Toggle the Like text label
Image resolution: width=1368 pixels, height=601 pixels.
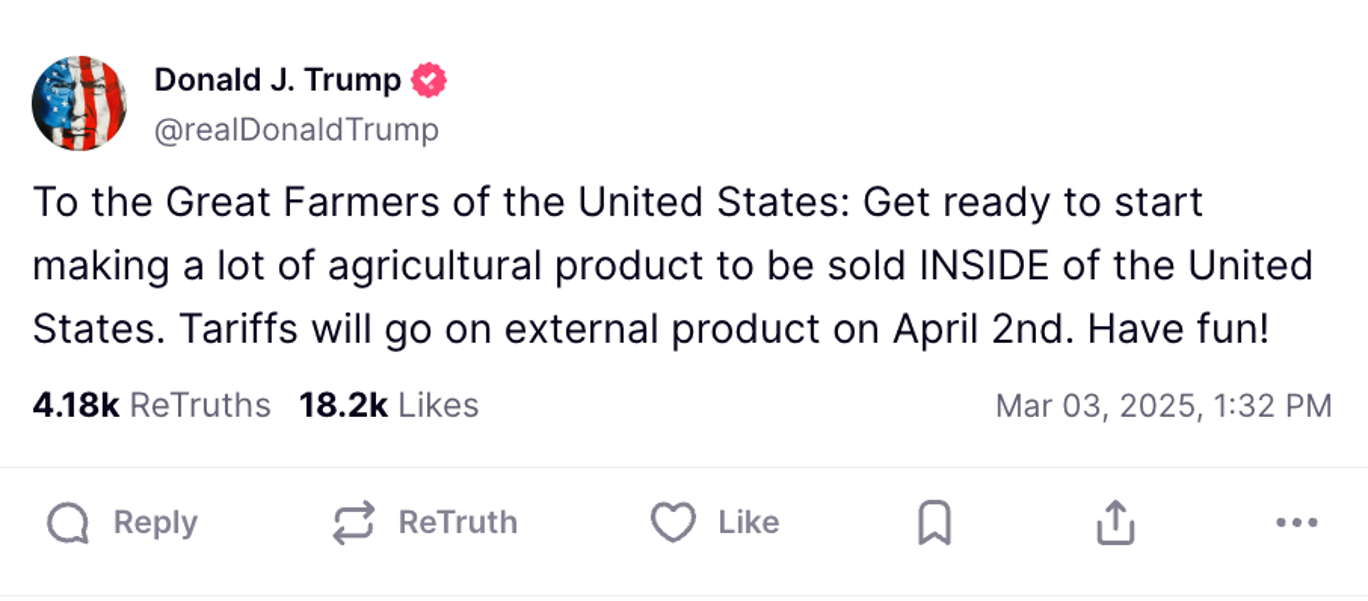coord(748,523)
